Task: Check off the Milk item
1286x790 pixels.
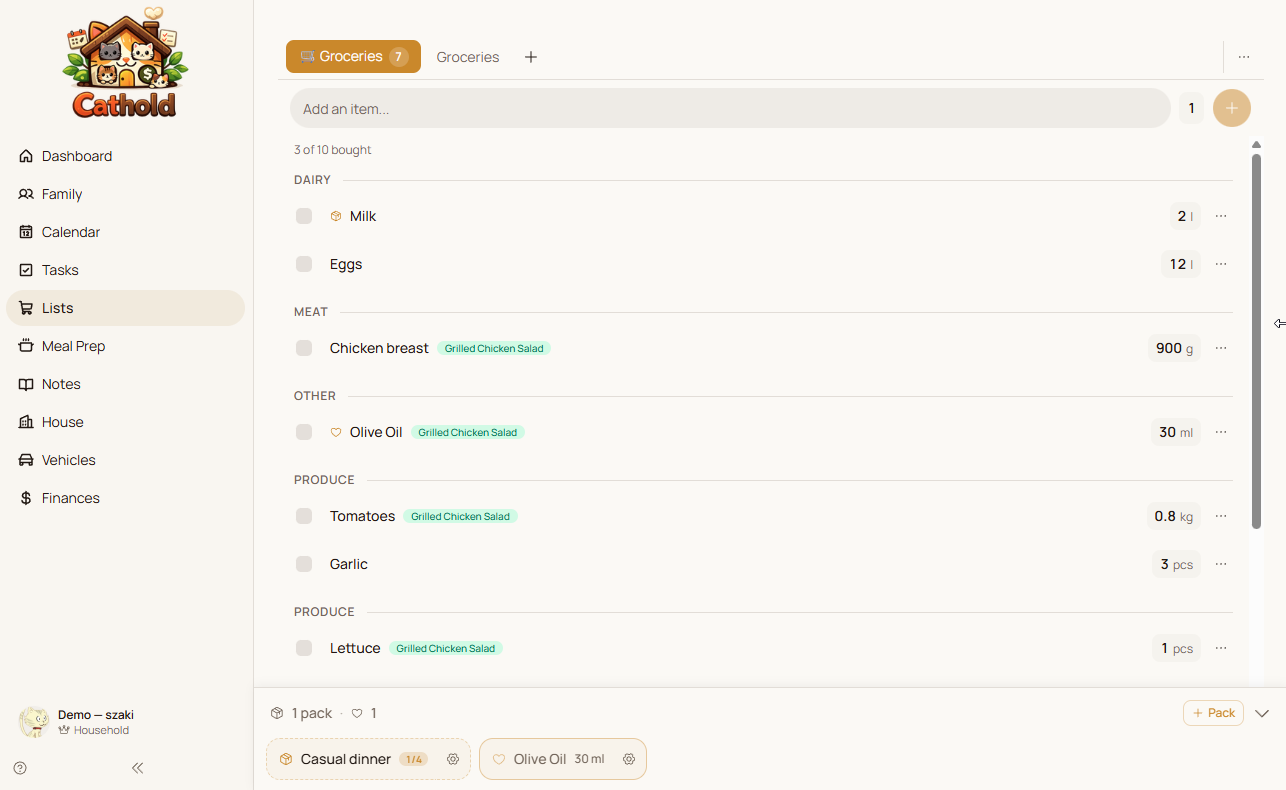Action: tap(304, 216)
